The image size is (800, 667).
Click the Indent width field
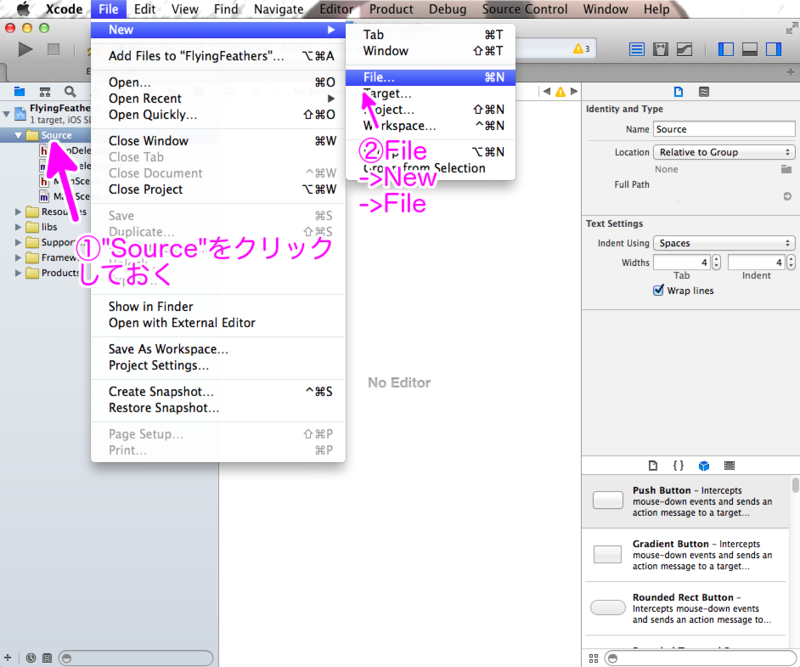pos(756,262)
